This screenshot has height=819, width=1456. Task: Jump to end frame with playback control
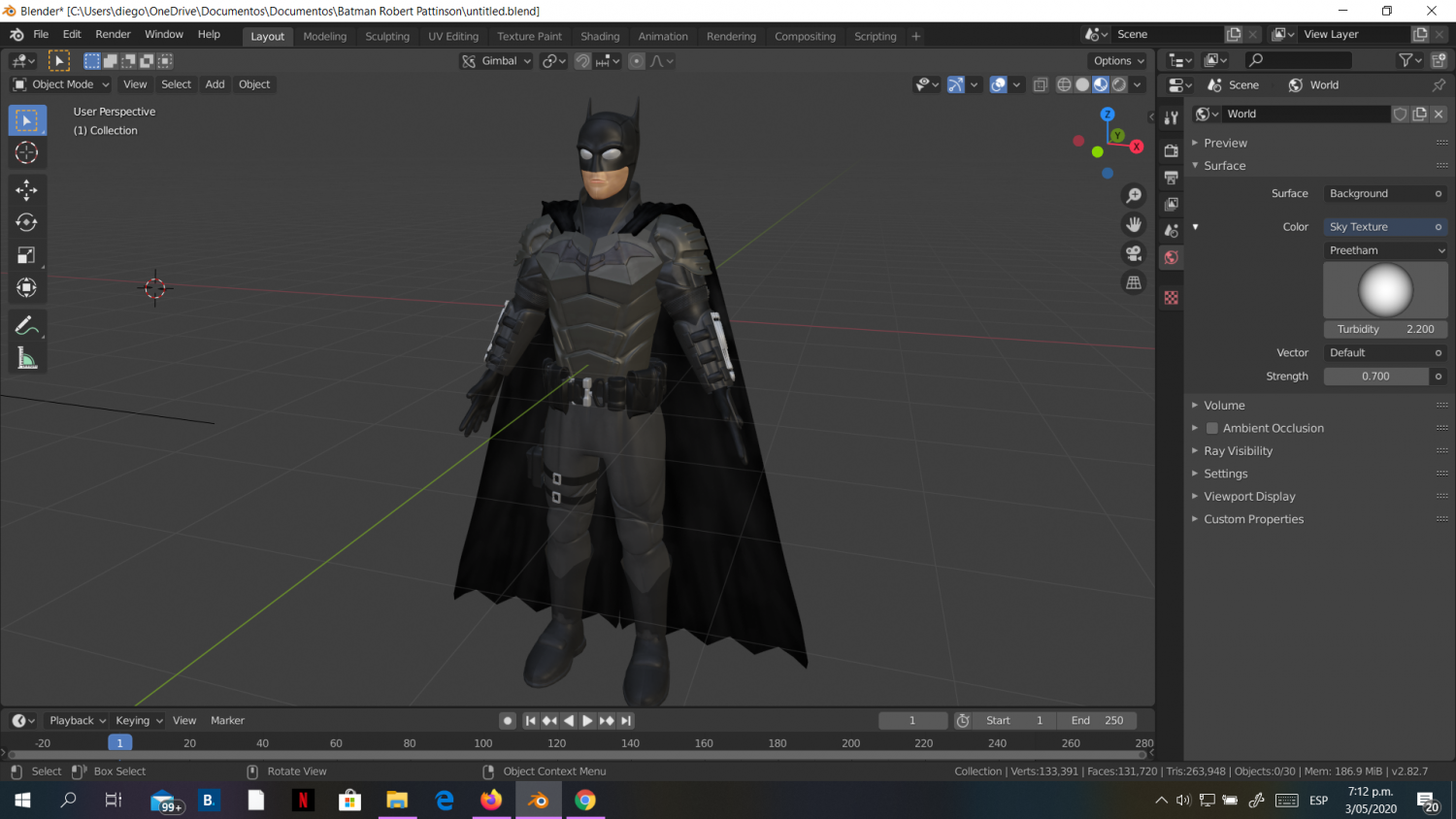(x=624, y=720)
